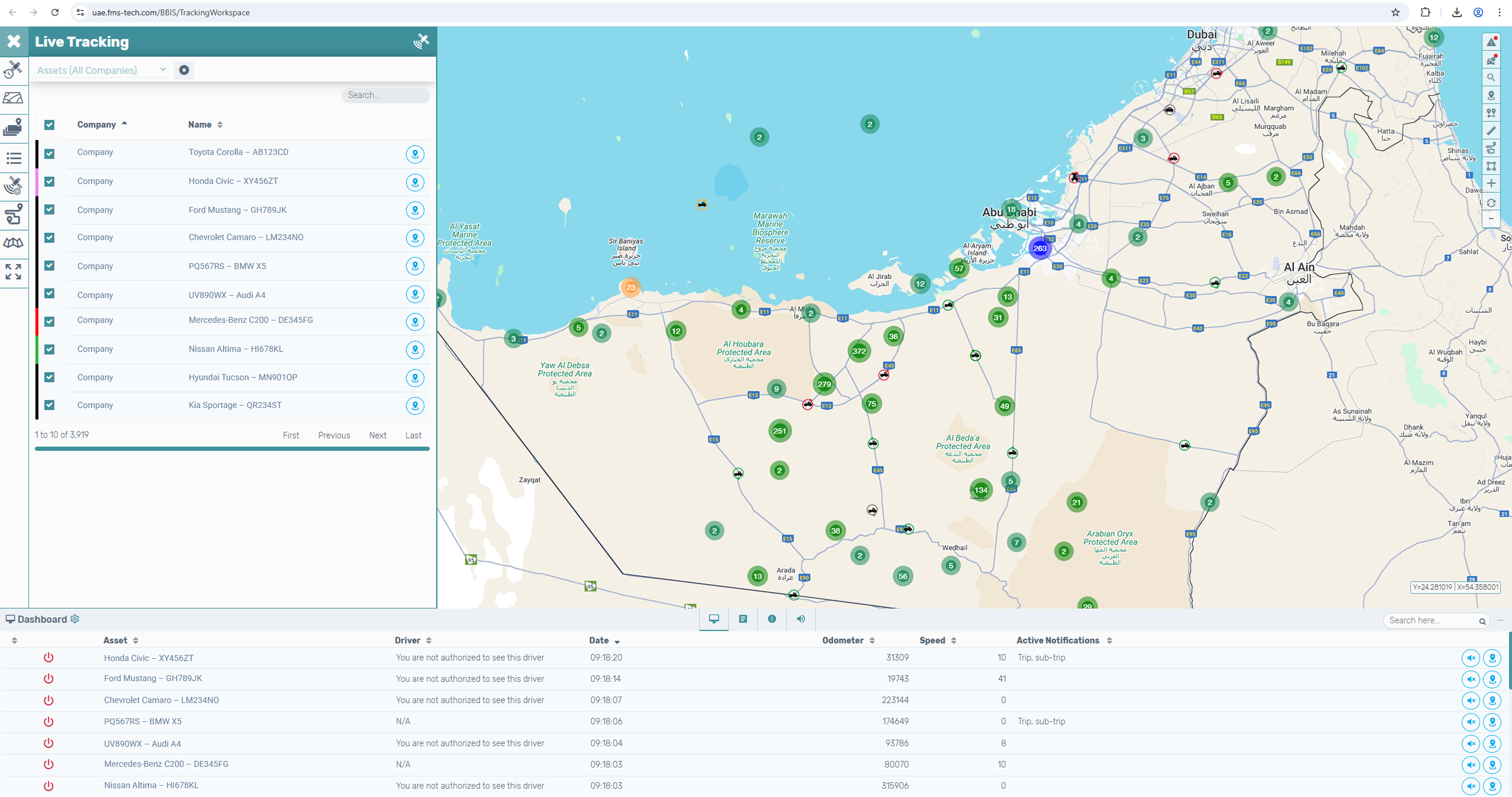The image size is (1512, 797).
Task: Uncheck the Mercedes-Benz C200 – DE345FG checkbox
Action: coord(50,321)
